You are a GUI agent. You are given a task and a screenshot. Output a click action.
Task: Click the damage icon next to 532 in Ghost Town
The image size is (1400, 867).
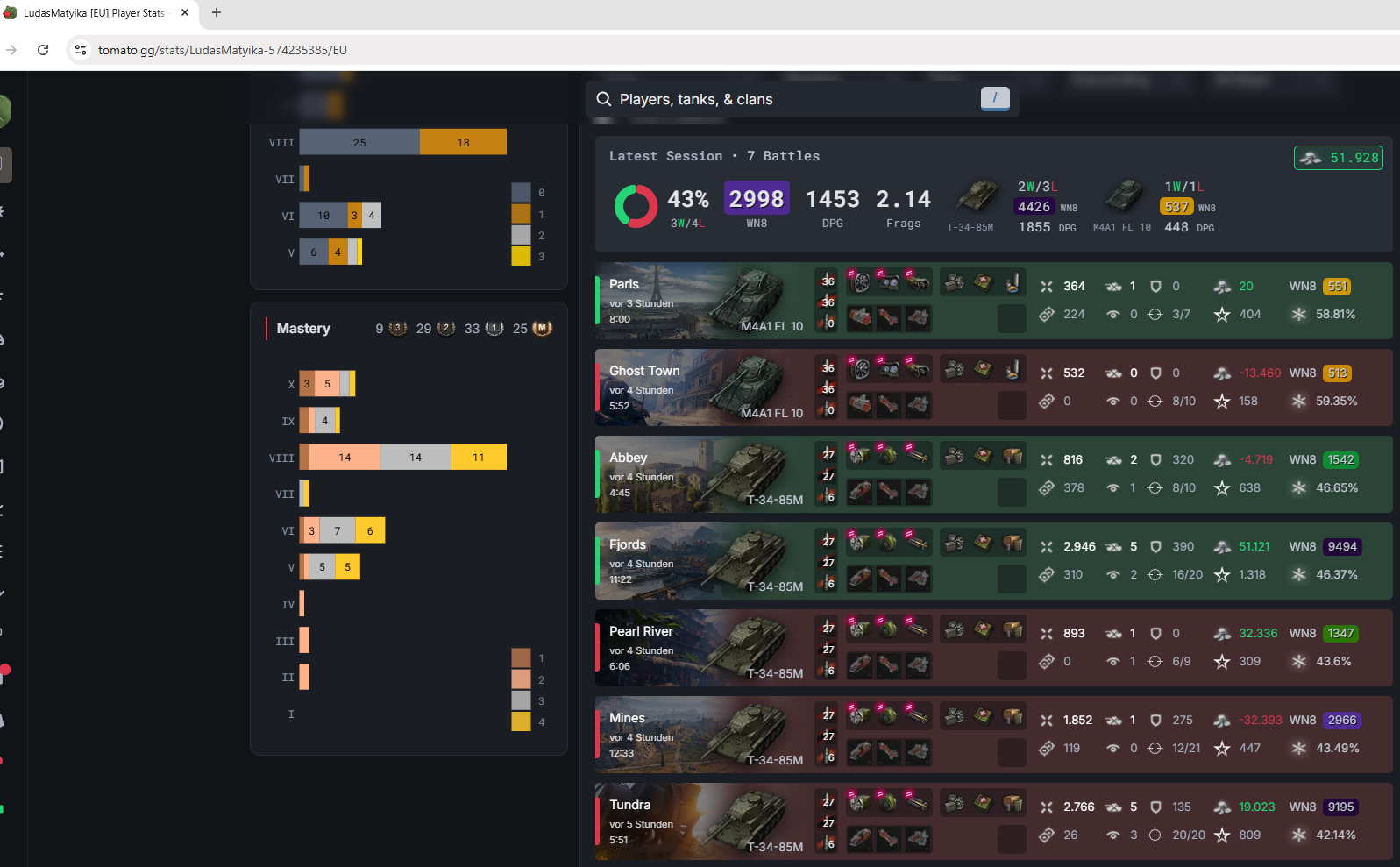click(1047, 373)
